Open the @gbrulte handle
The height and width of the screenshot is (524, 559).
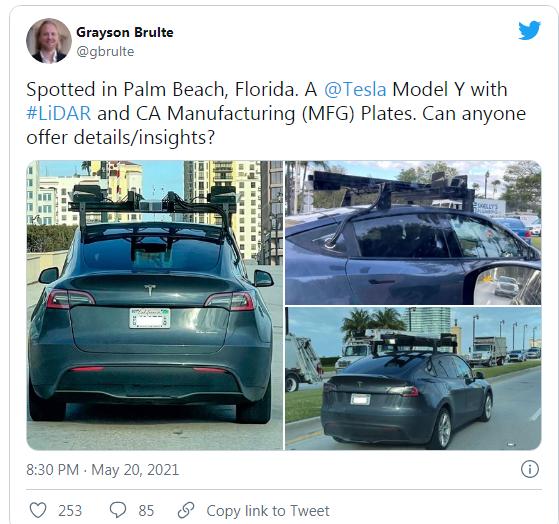tap(105, 52)
